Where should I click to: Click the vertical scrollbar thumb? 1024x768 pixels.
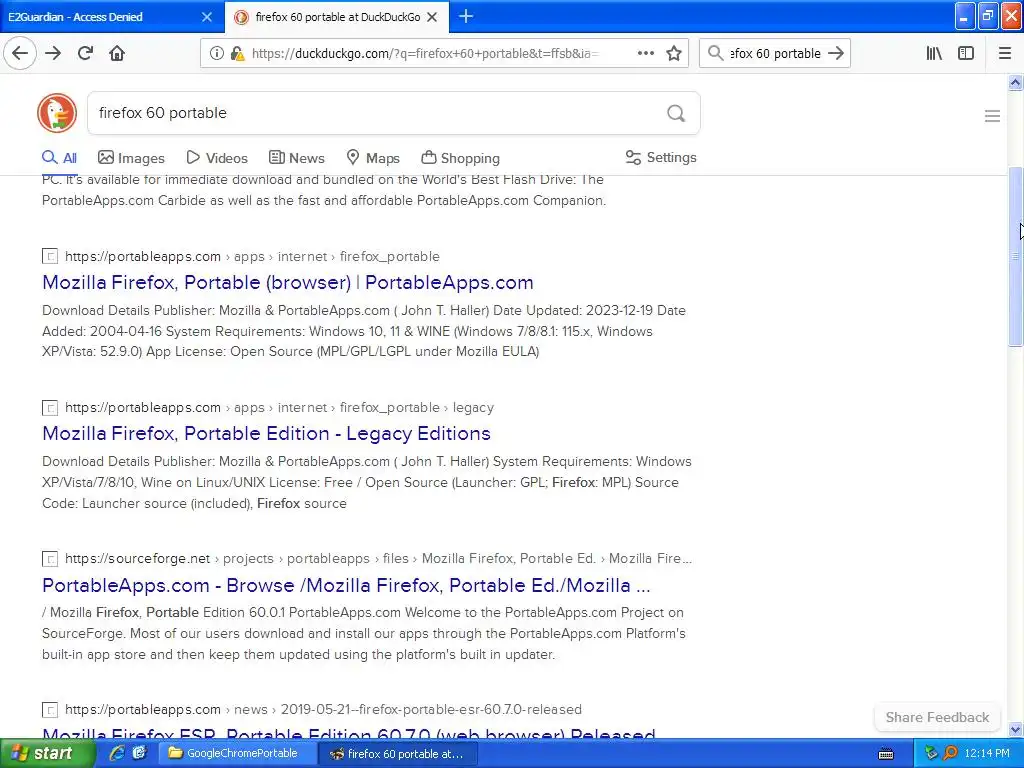click(x=1015, y=257)
